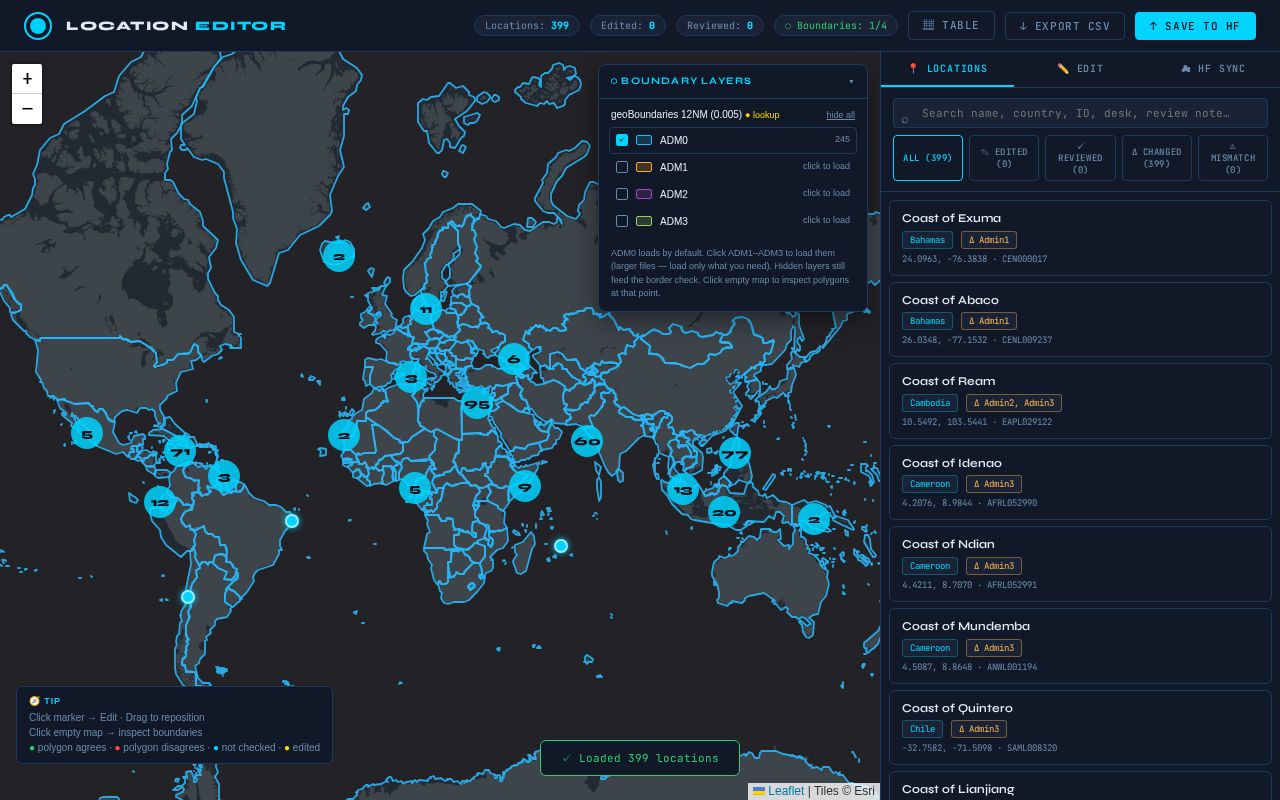Click the Location Editor logo icon
1280x800 pixels.
click(x=38, y=26)
